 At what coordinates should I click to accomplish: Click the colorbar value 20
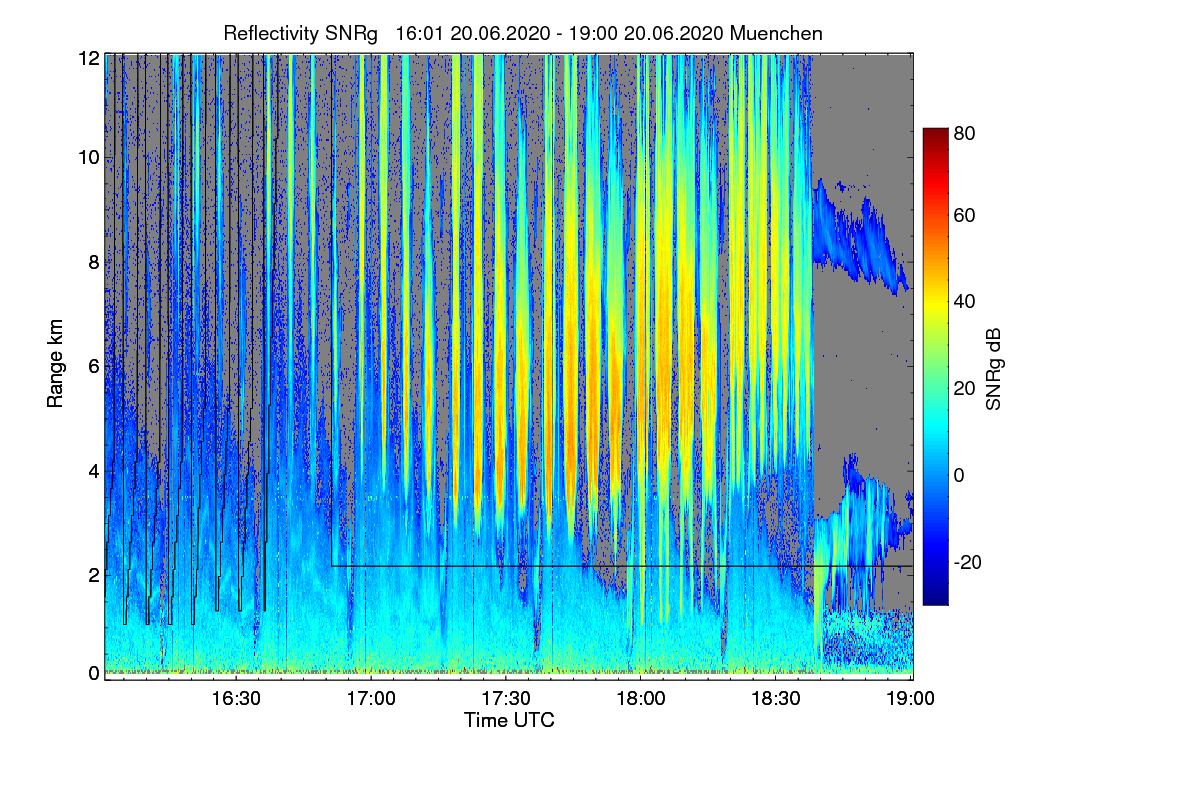(x=965, y=389)
